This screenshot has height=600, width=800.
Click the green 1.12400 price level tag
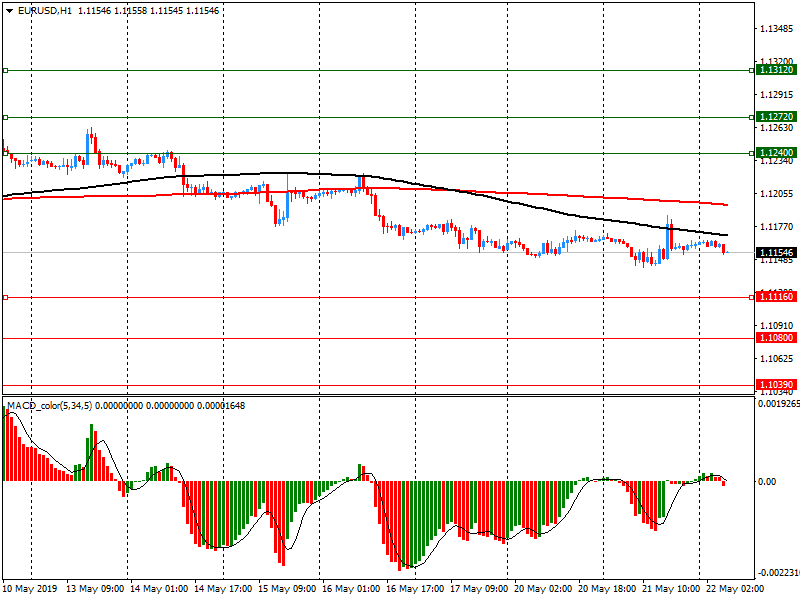[x=776, y=153]
